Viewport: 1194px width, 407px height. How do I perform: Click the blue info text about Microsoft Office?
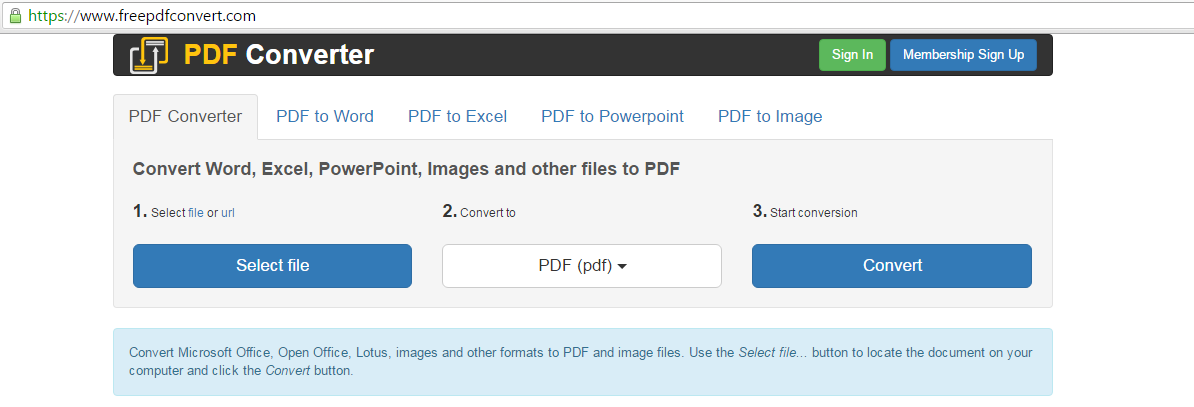580,362
